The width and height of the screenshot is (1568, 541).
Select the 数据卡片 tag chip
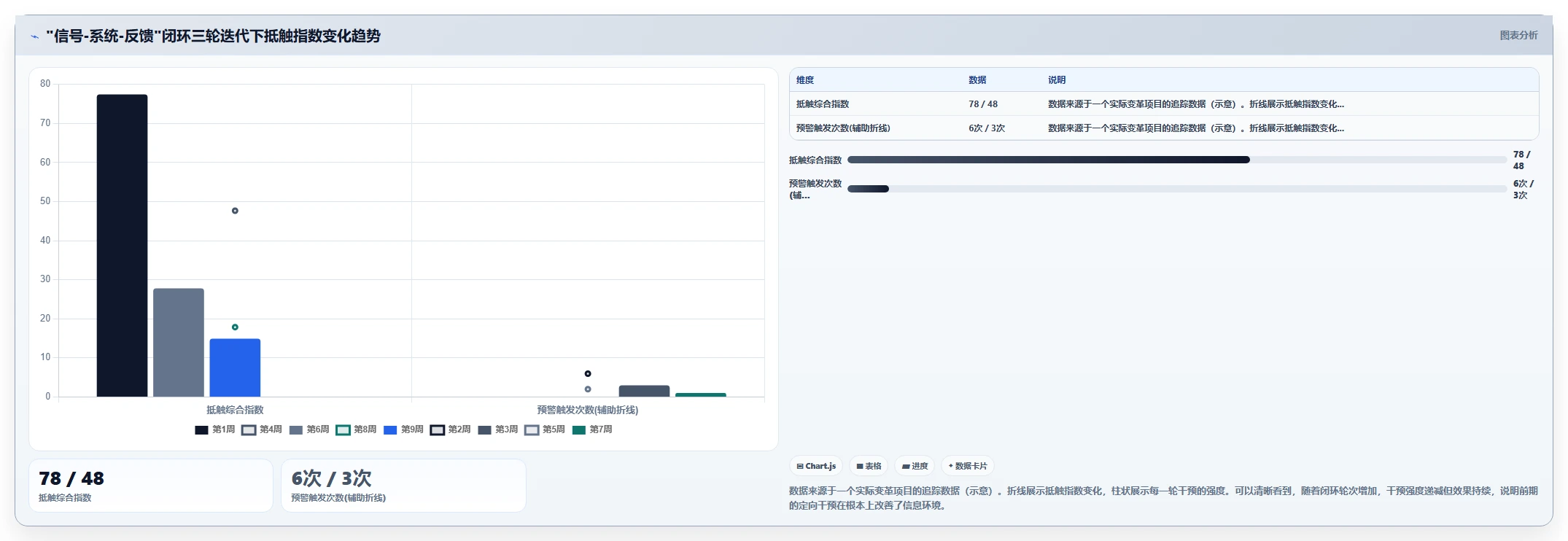tap(968, 466)
